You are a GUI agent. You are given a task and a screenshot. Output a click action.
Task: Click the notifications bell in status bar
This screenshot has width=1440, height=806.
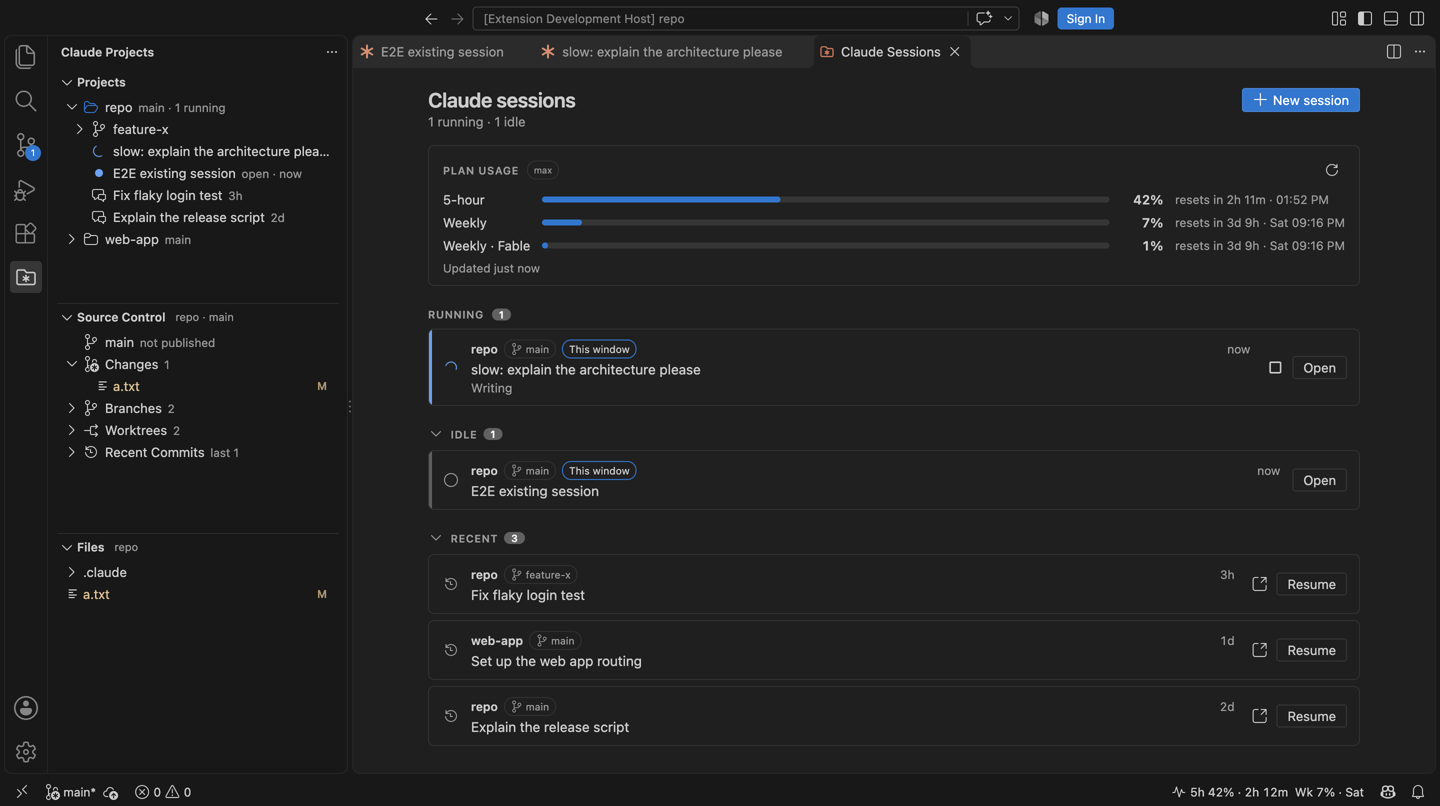coord(1418,792)
